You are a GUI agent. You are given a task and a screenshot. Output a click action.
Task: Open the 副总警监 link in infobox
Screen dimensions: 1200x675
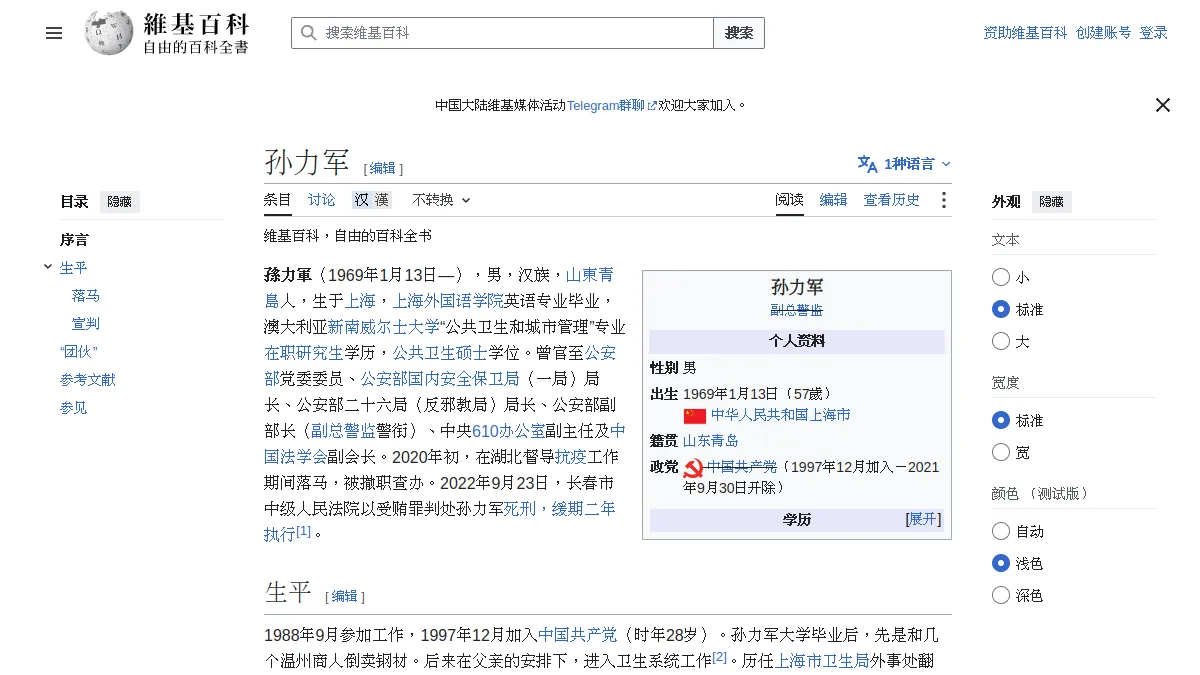pos(796,311)
